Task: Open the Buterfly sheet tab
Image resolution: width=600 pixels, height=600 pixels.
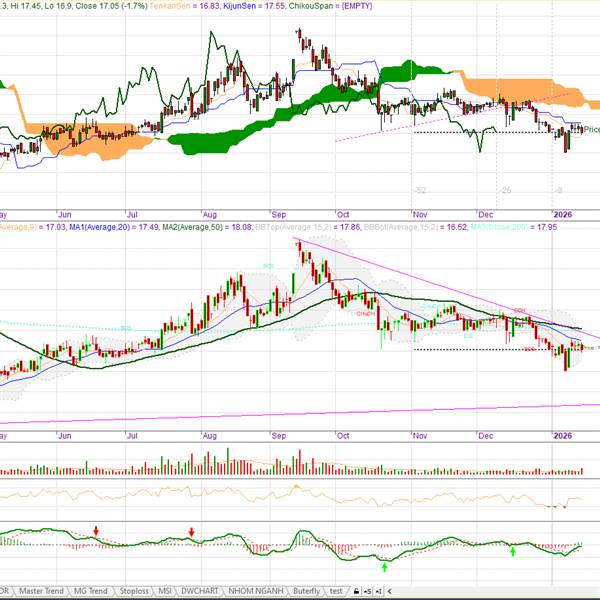Action: click(306, 591)
